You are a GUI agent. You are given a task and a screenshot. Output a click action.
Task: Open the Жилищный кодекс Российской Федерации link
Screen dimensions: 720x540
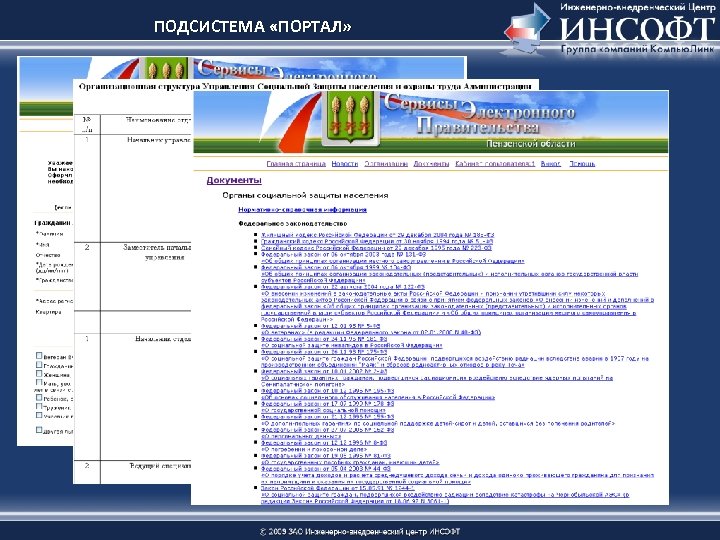(377, 235)
